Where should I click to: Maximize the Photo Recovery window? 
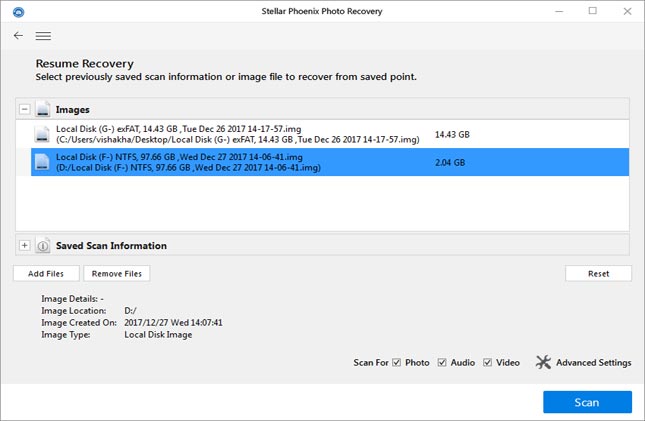(593, 11)
